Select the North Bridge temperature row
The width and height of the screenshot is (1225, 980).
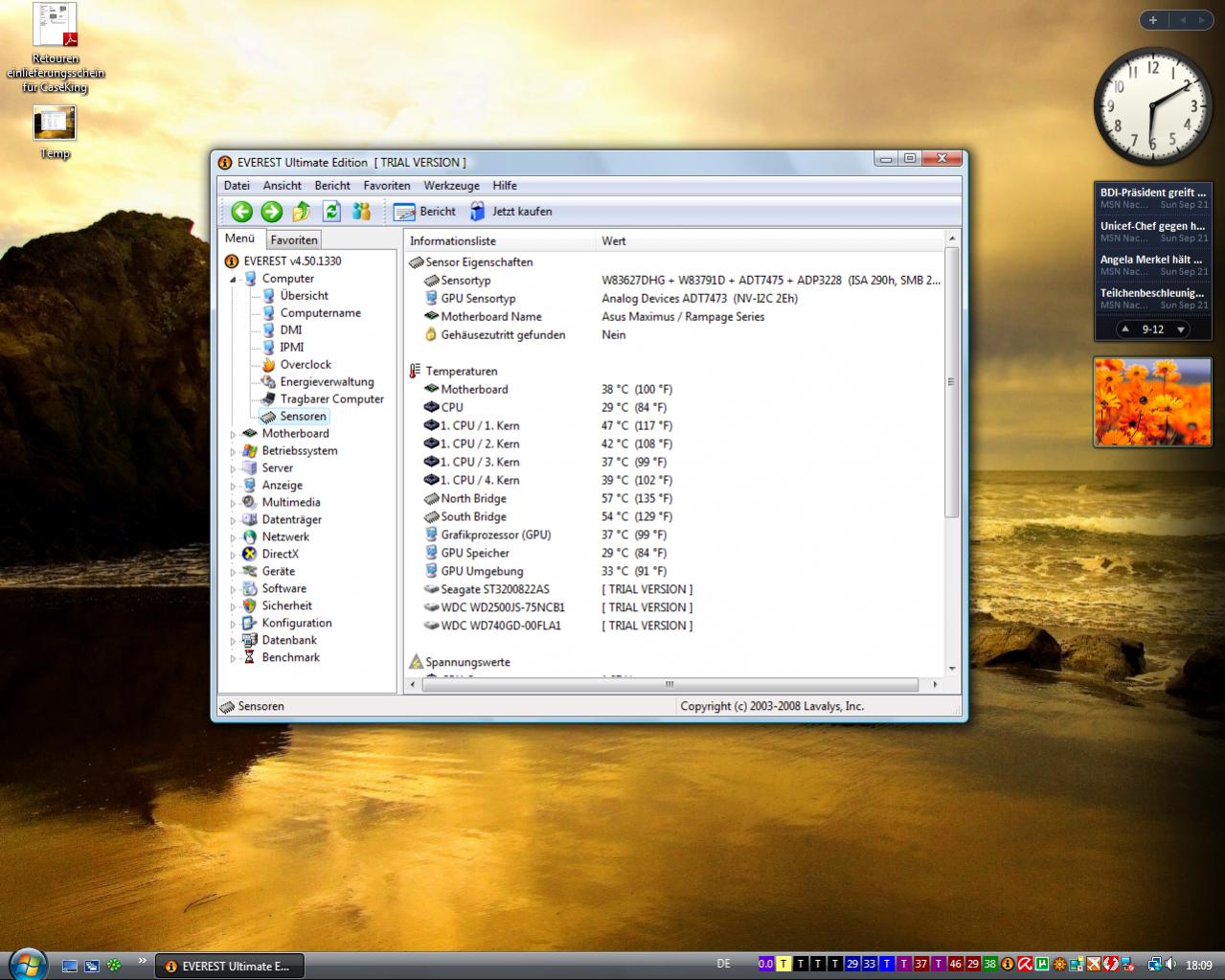674,499
